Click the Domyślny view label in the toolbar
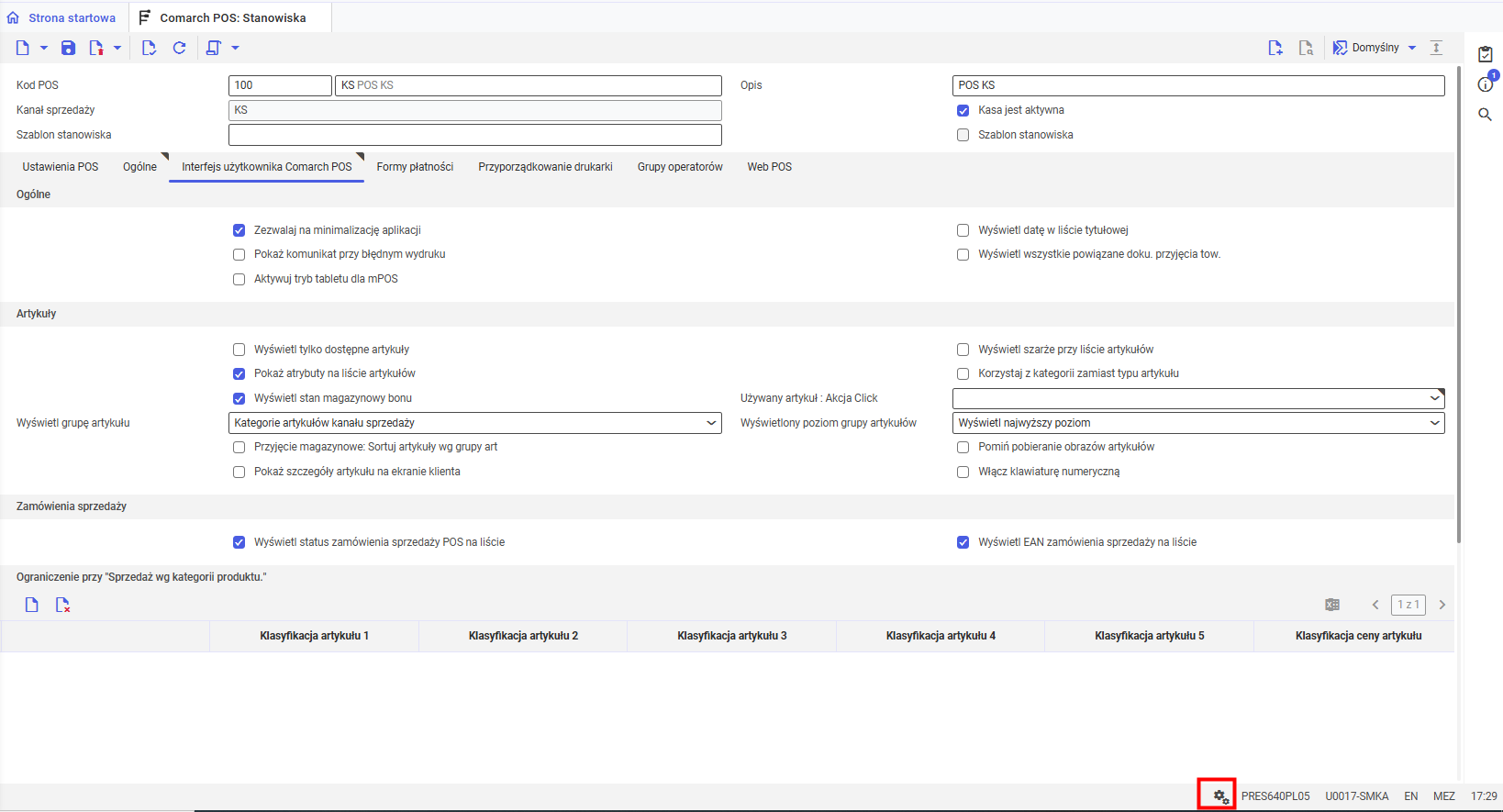Image resolution: width=1503 pixels, height=812 pixels. pyautogui.click(x=1375, y=48)
